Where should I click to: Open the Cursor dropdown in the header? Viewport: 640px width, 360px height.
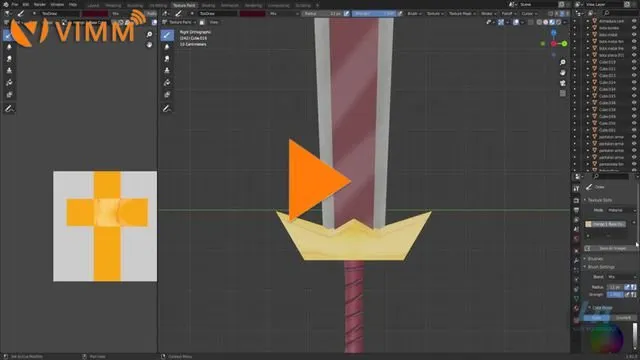click(529, 13)
